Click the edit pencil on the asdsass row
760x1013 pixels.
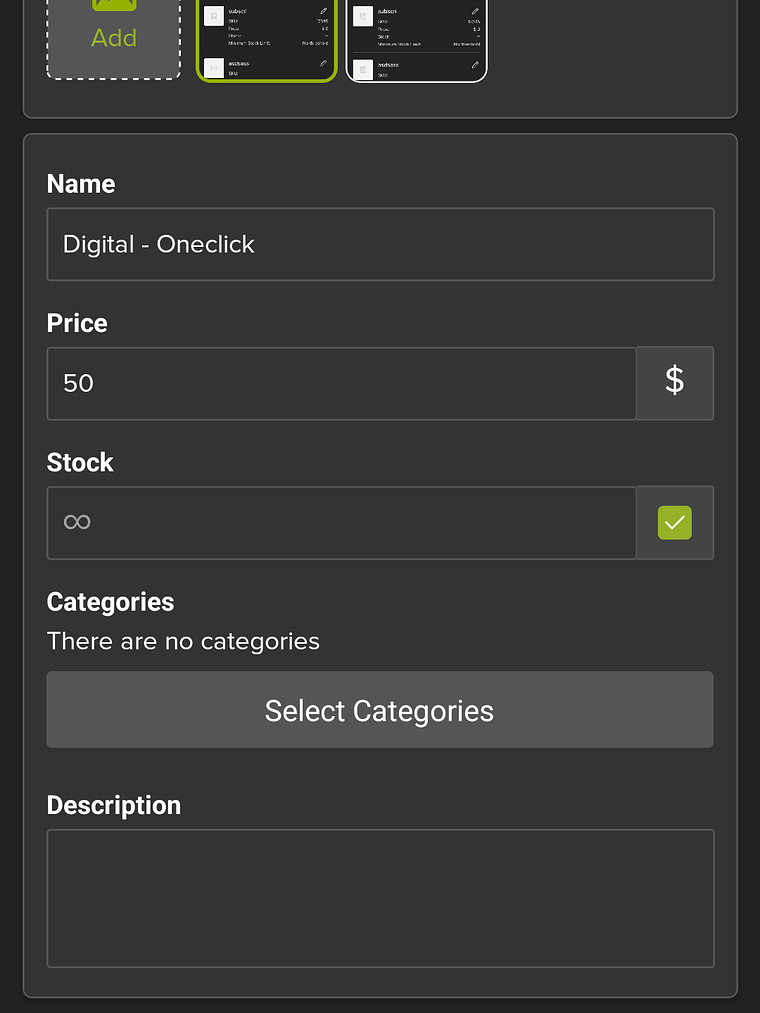323,64
